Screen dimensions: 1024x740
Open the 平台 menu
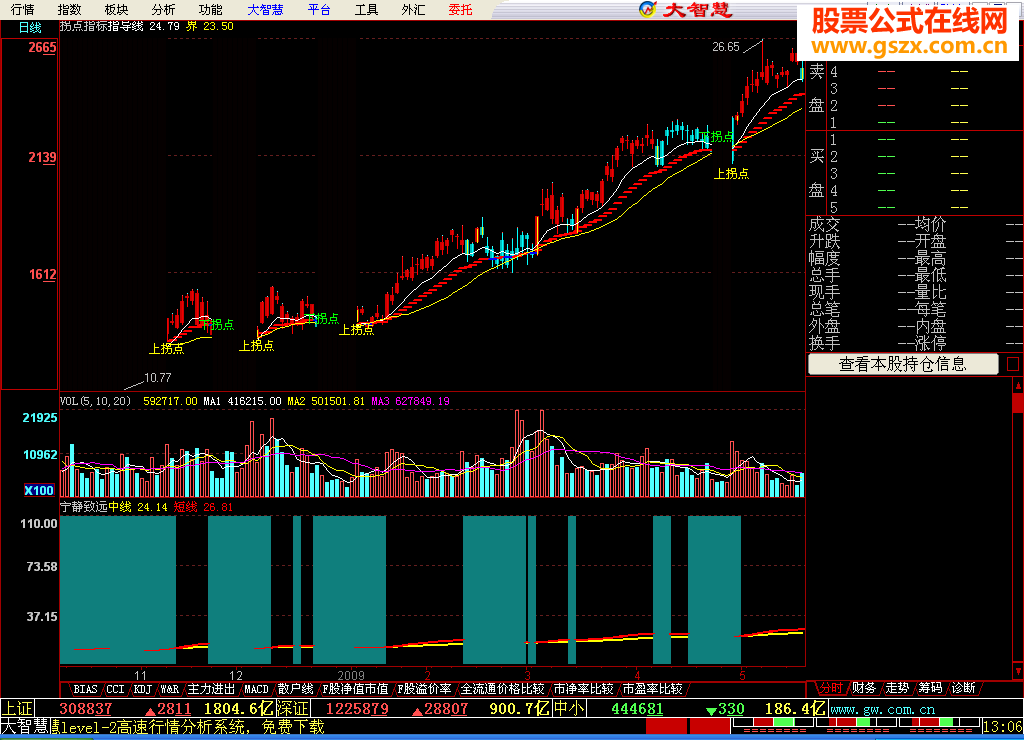[319, 10]
